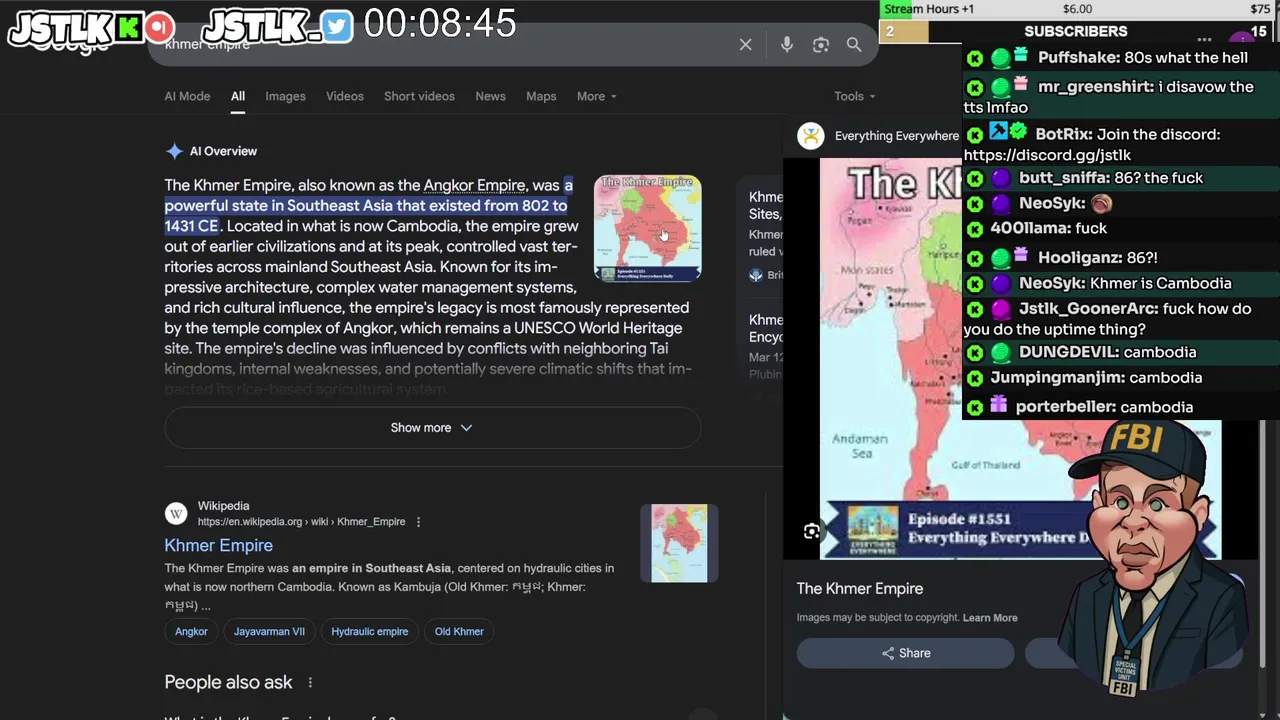
Task: Click the Puffshake chat username
Action: pos(1077,58)
